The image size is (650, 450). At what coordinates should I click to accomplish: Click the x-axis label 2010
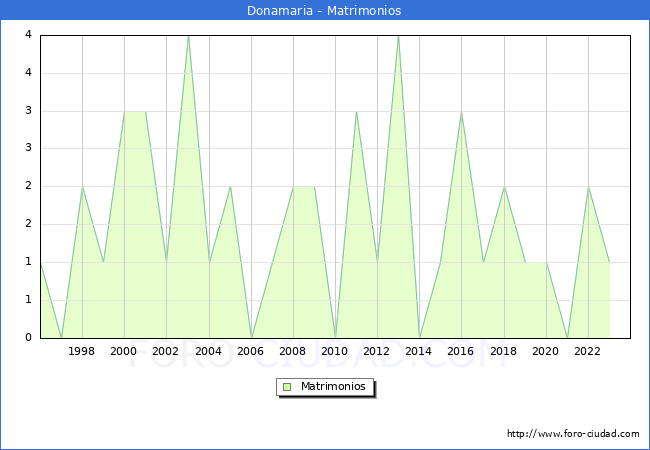click(335, 351)
